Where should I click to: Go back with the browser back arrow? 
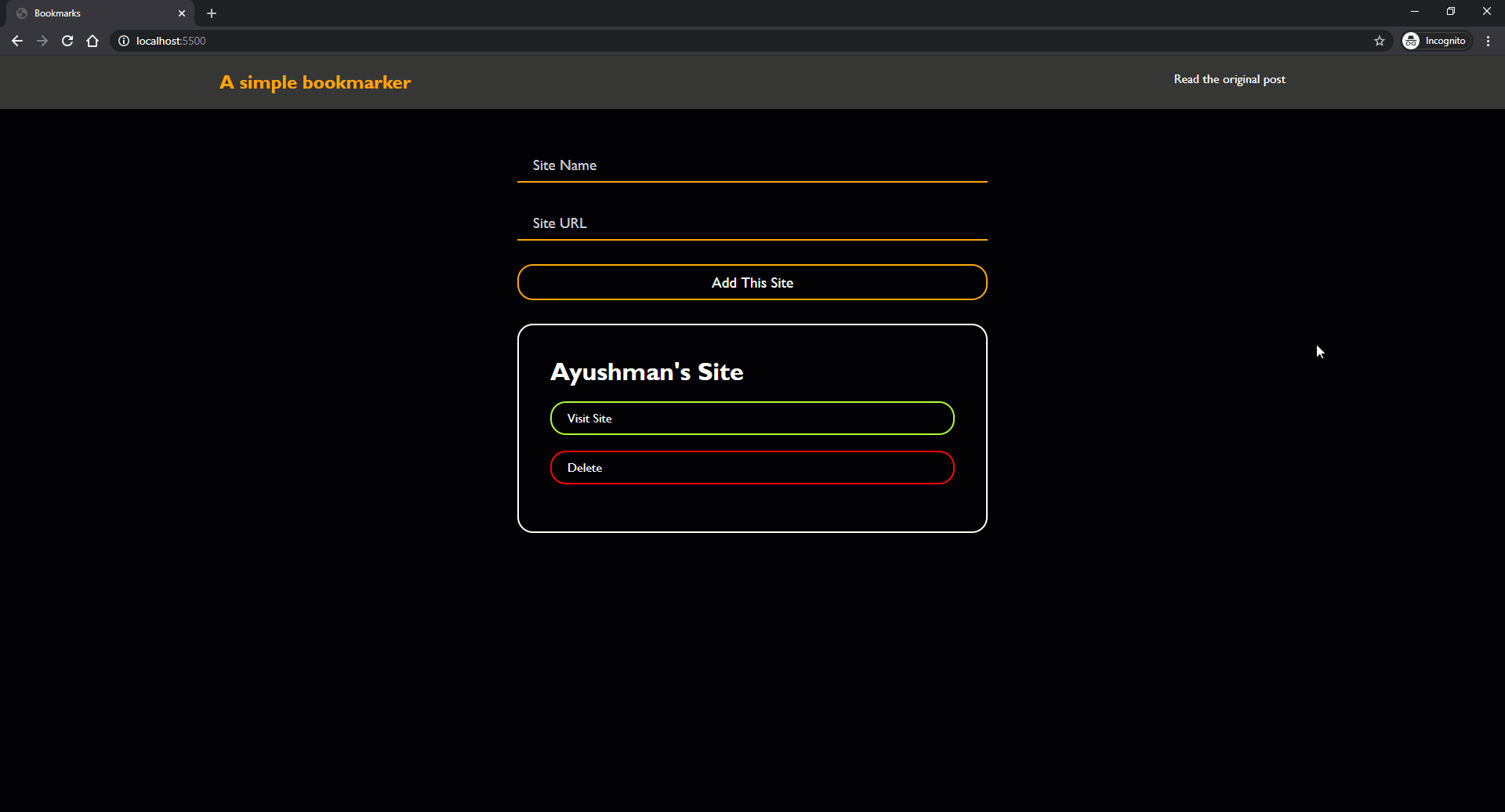tap(17, 41)
